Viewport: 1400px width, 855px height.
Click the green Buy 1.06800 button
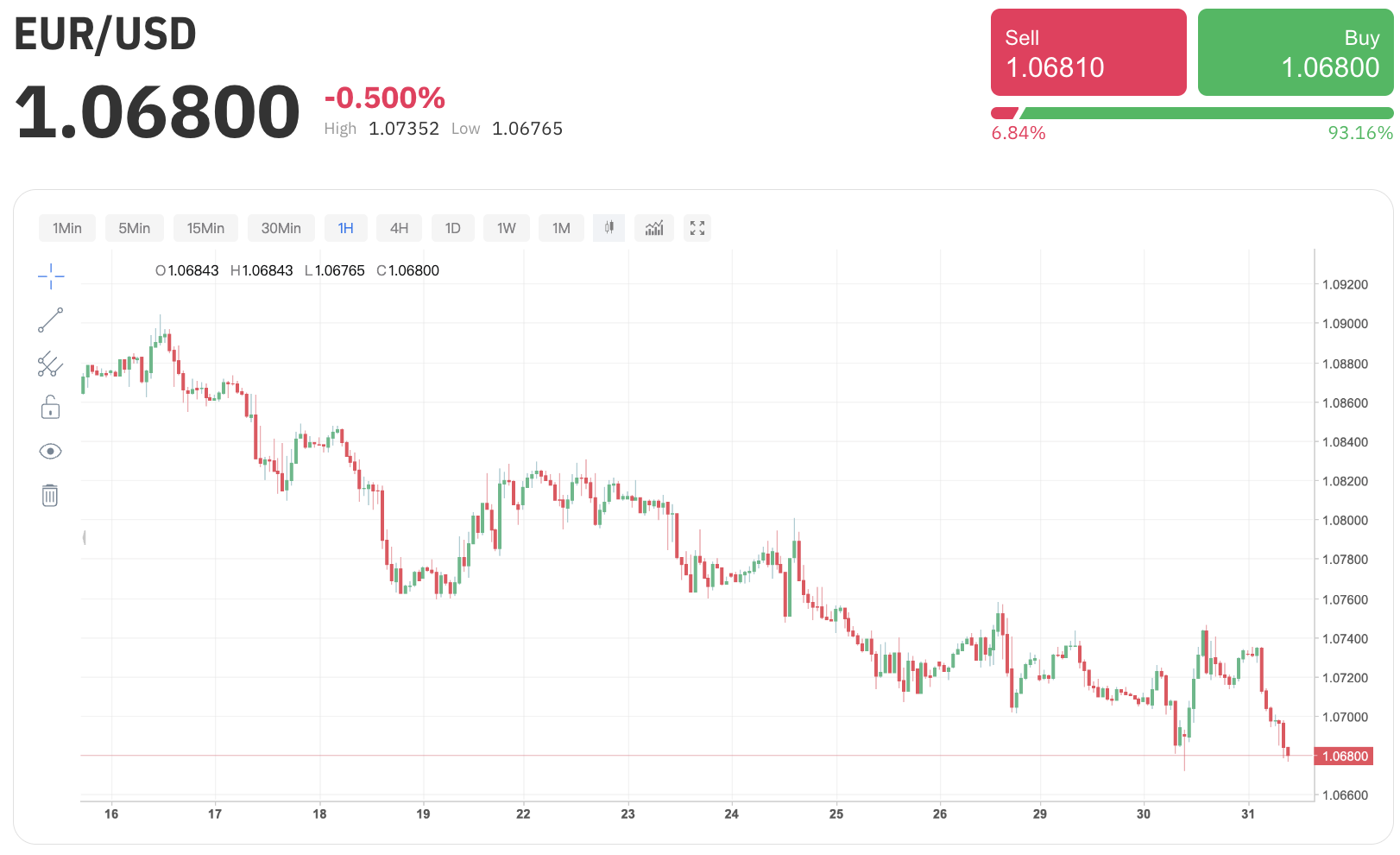1295,53
